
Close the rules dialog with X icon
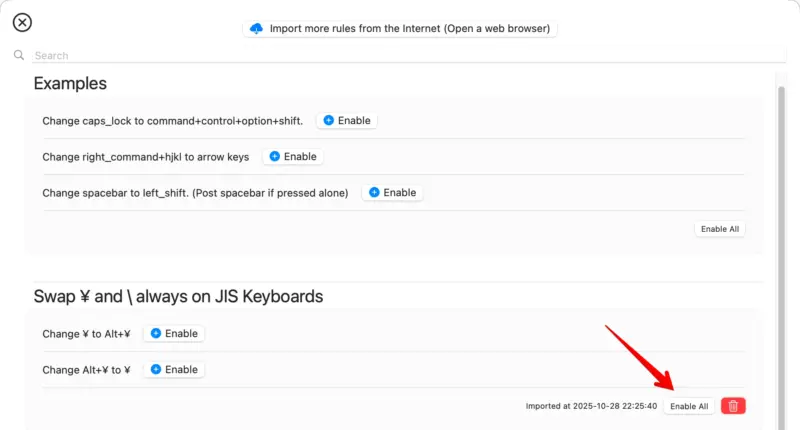[22, 22]
